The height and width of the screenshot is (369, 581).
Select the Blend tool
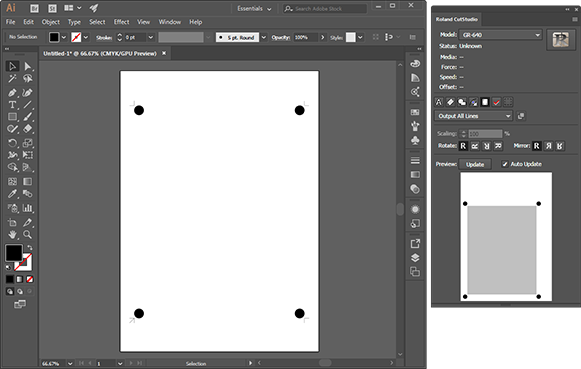27,193
